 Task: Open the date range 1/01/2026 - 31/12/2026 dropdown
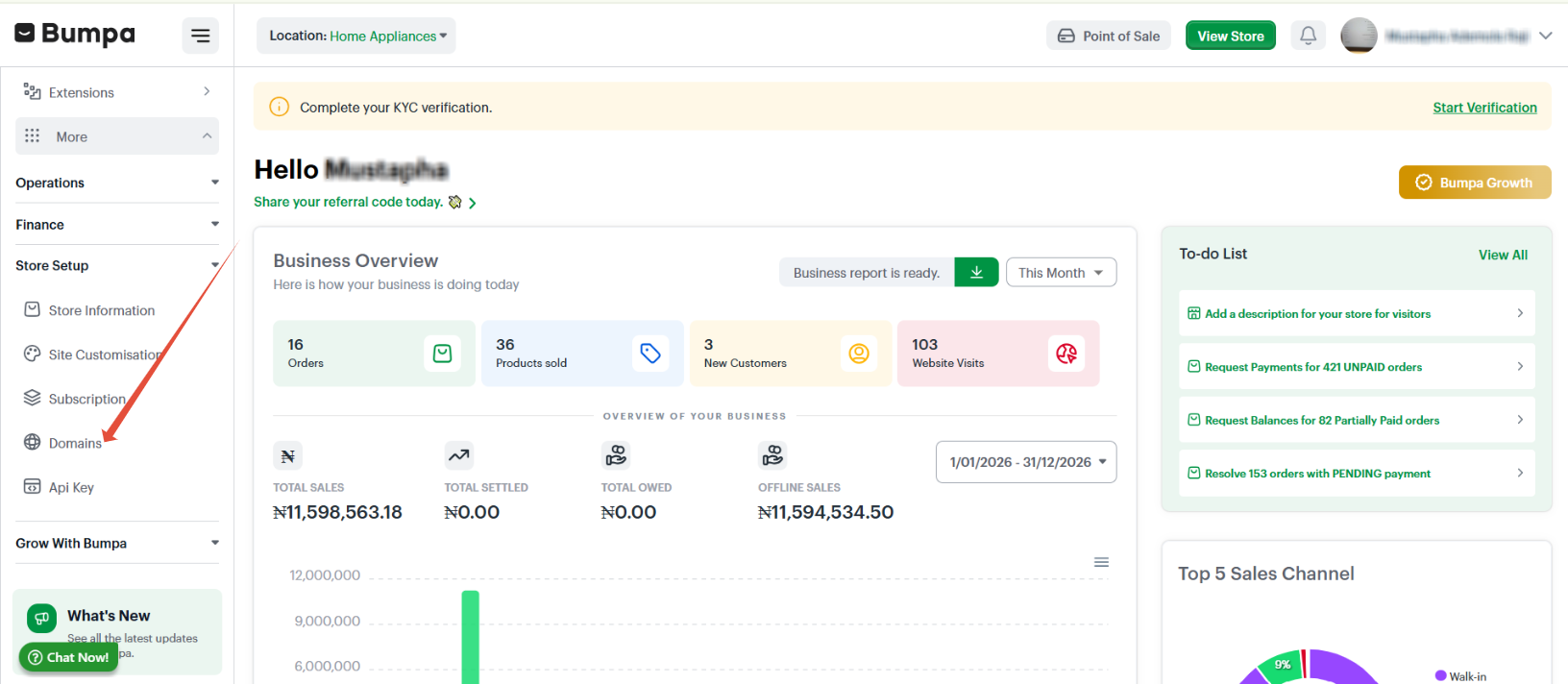[1026, 462]
